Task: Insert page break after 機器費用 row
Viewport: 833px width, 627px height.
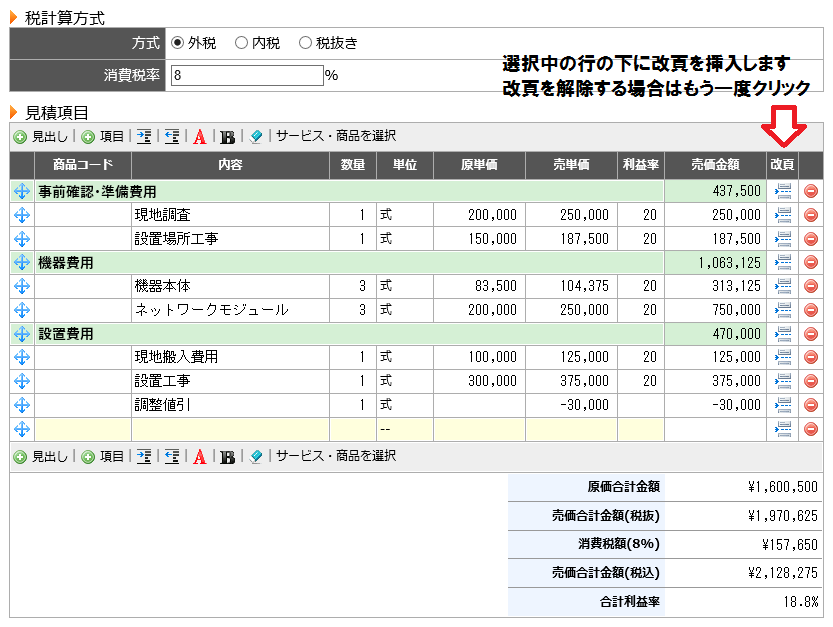Action: 783,262
